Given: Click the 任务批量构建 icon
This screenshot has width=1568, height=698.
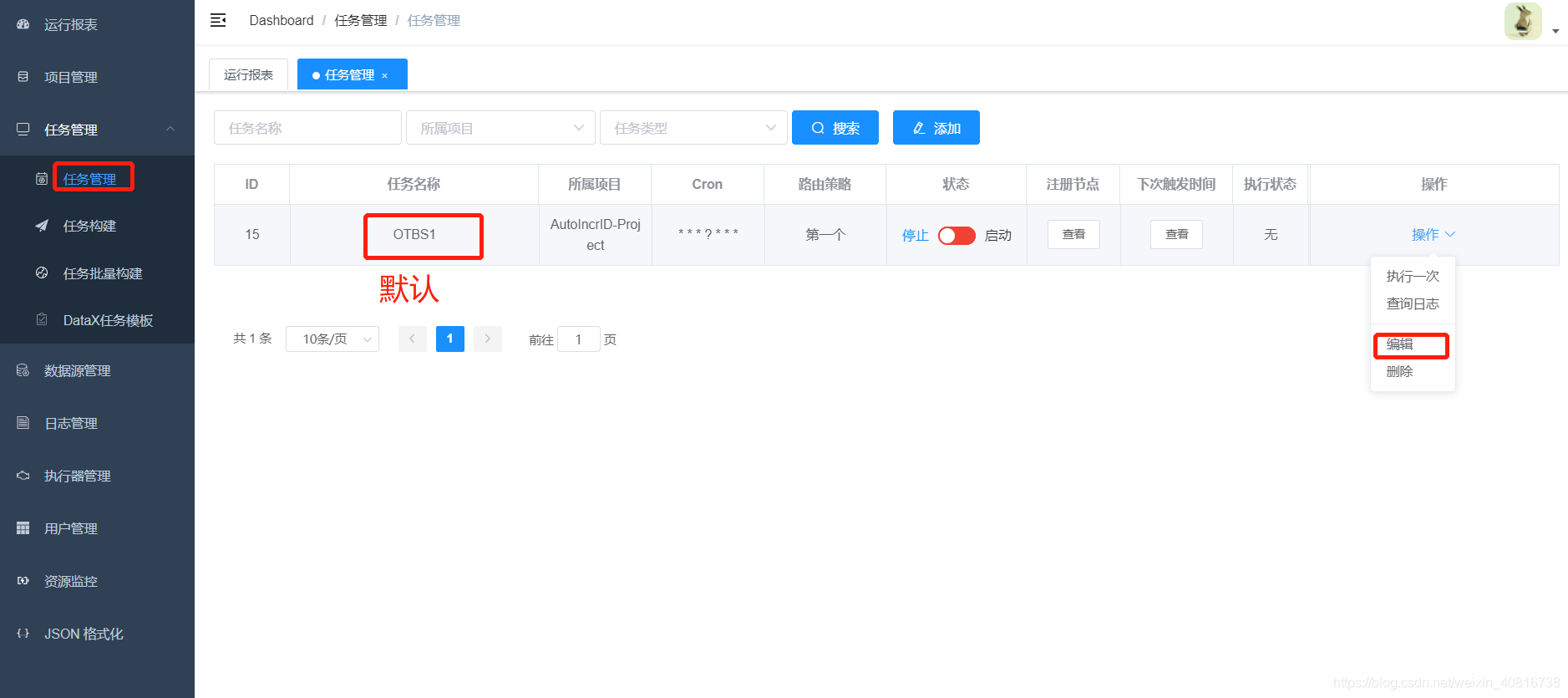Looking at the screenshot, I should (42, 273).
